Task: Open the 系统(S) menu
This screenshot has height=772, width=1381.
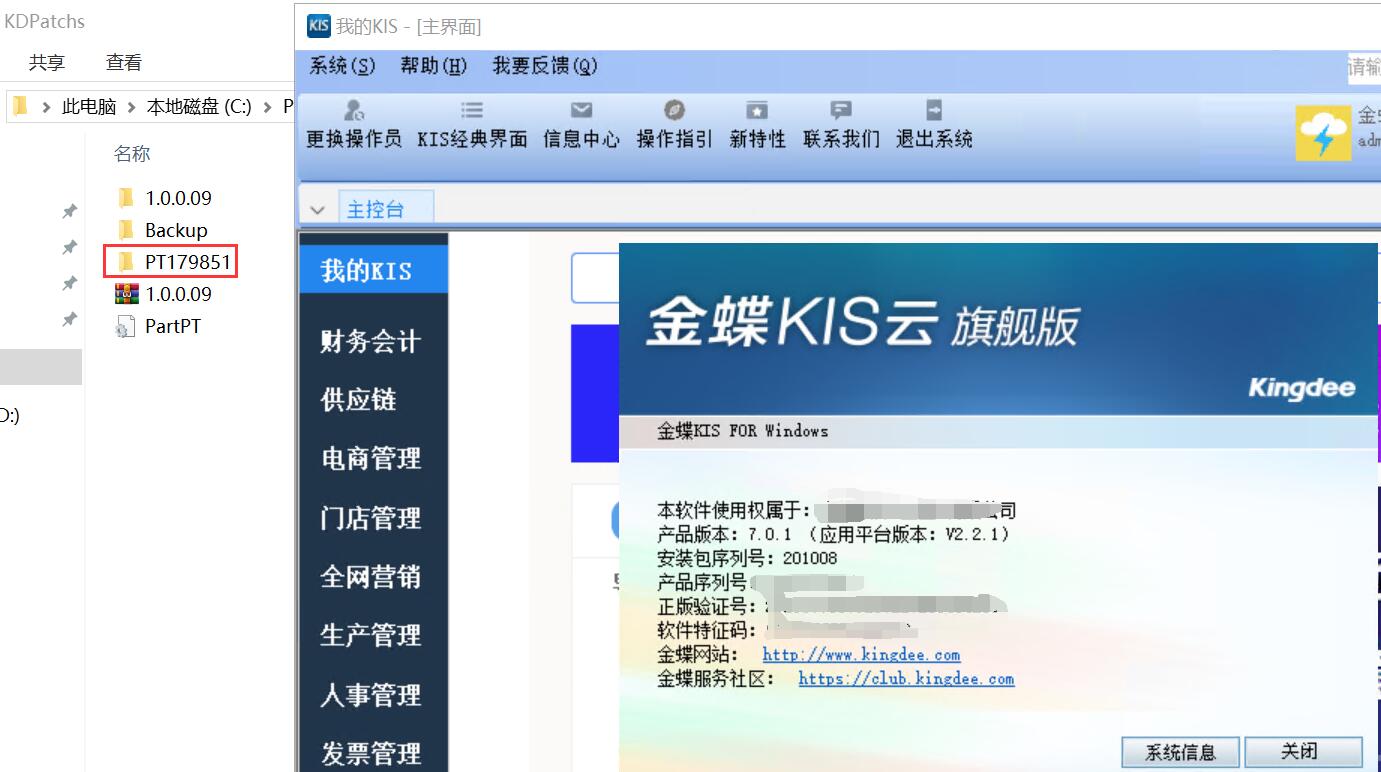Action: point(342,66)
